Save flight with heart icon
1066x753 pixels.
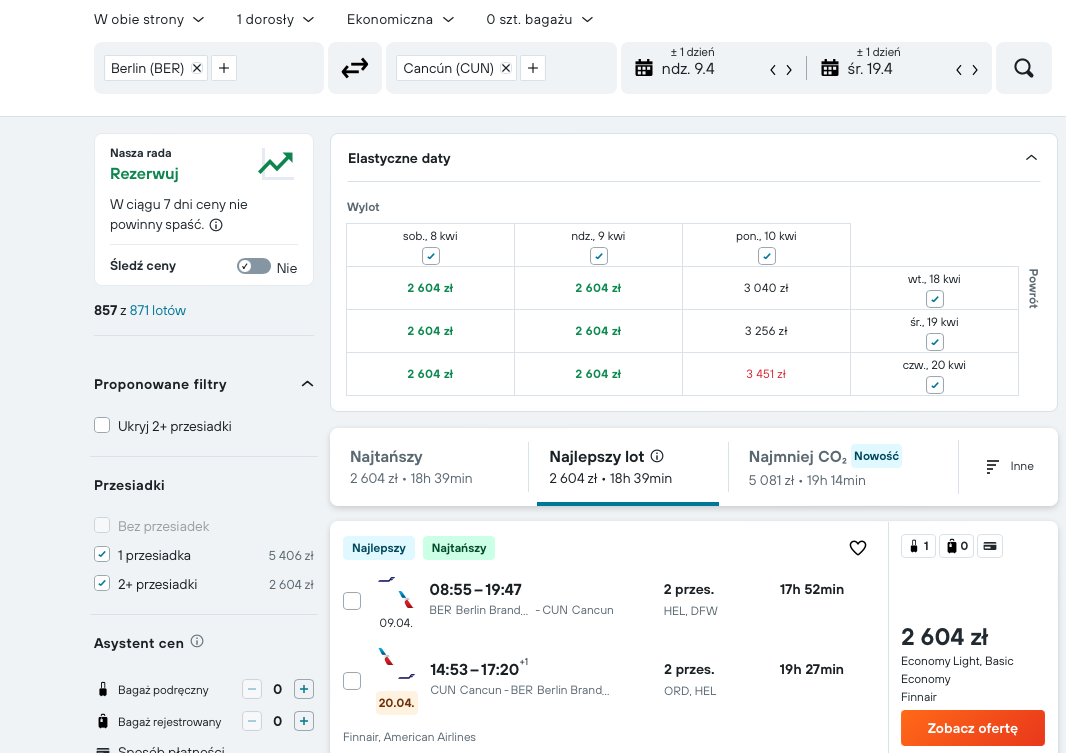pyautogui.click(x=858, y=548)
